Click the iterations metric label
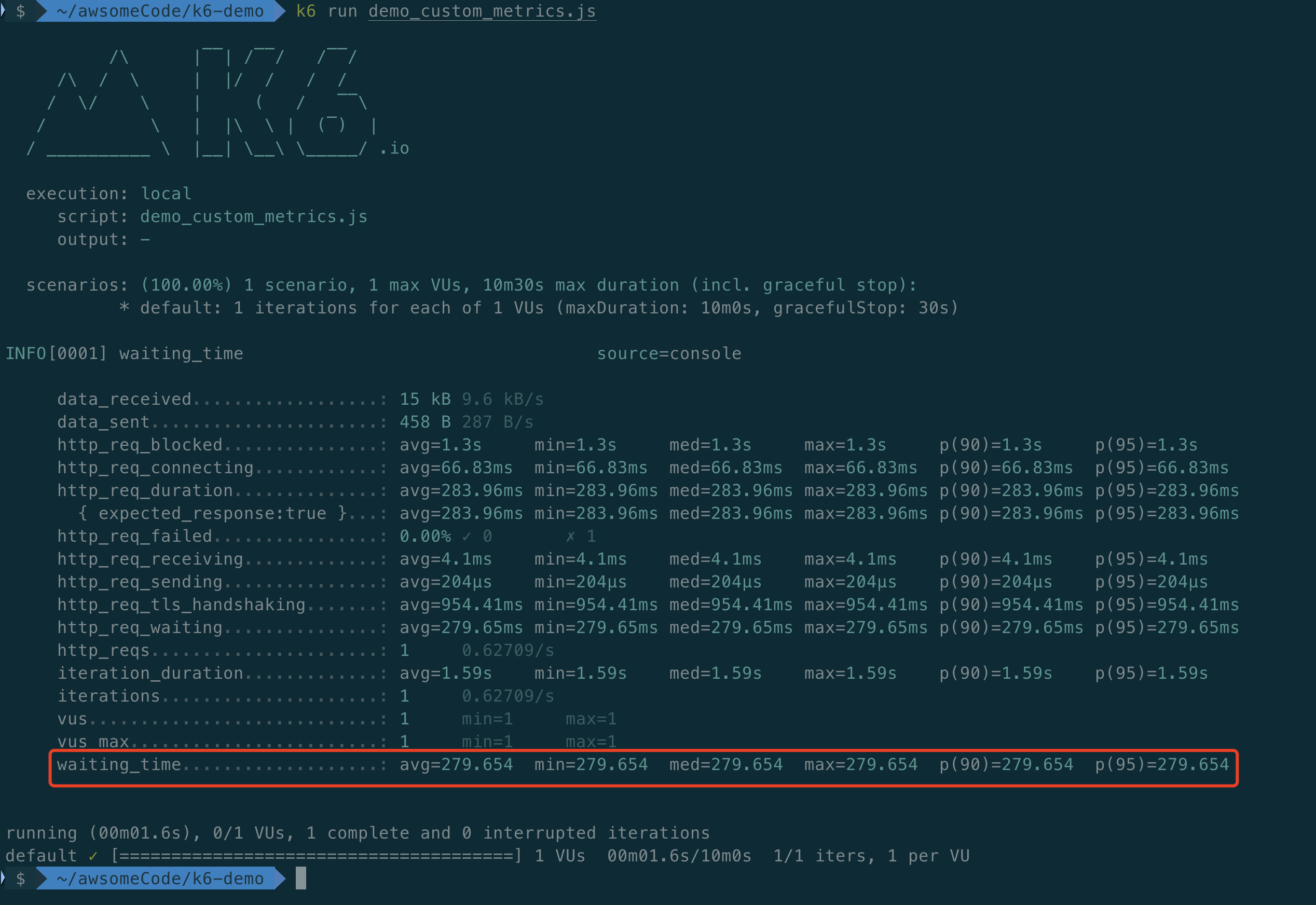 (108, 696)
